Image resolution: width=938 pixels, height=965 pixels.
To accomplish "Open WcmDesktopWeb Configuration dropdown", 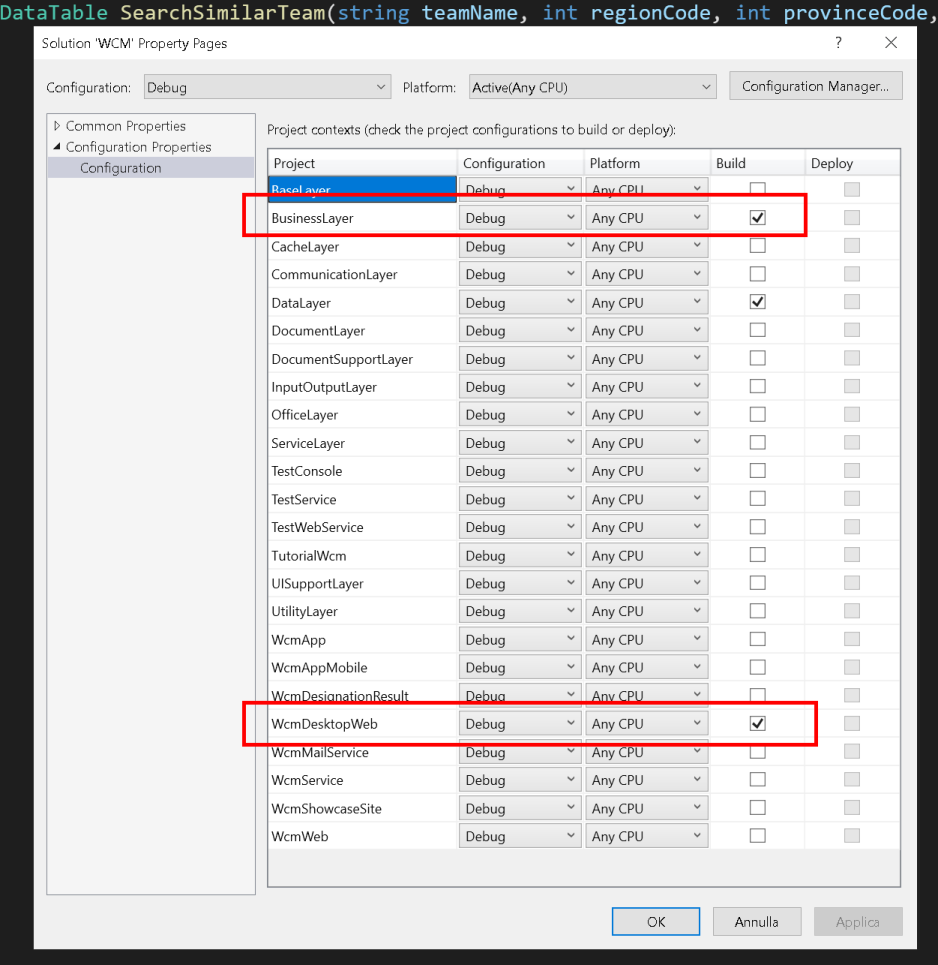I will coord(520,724).
